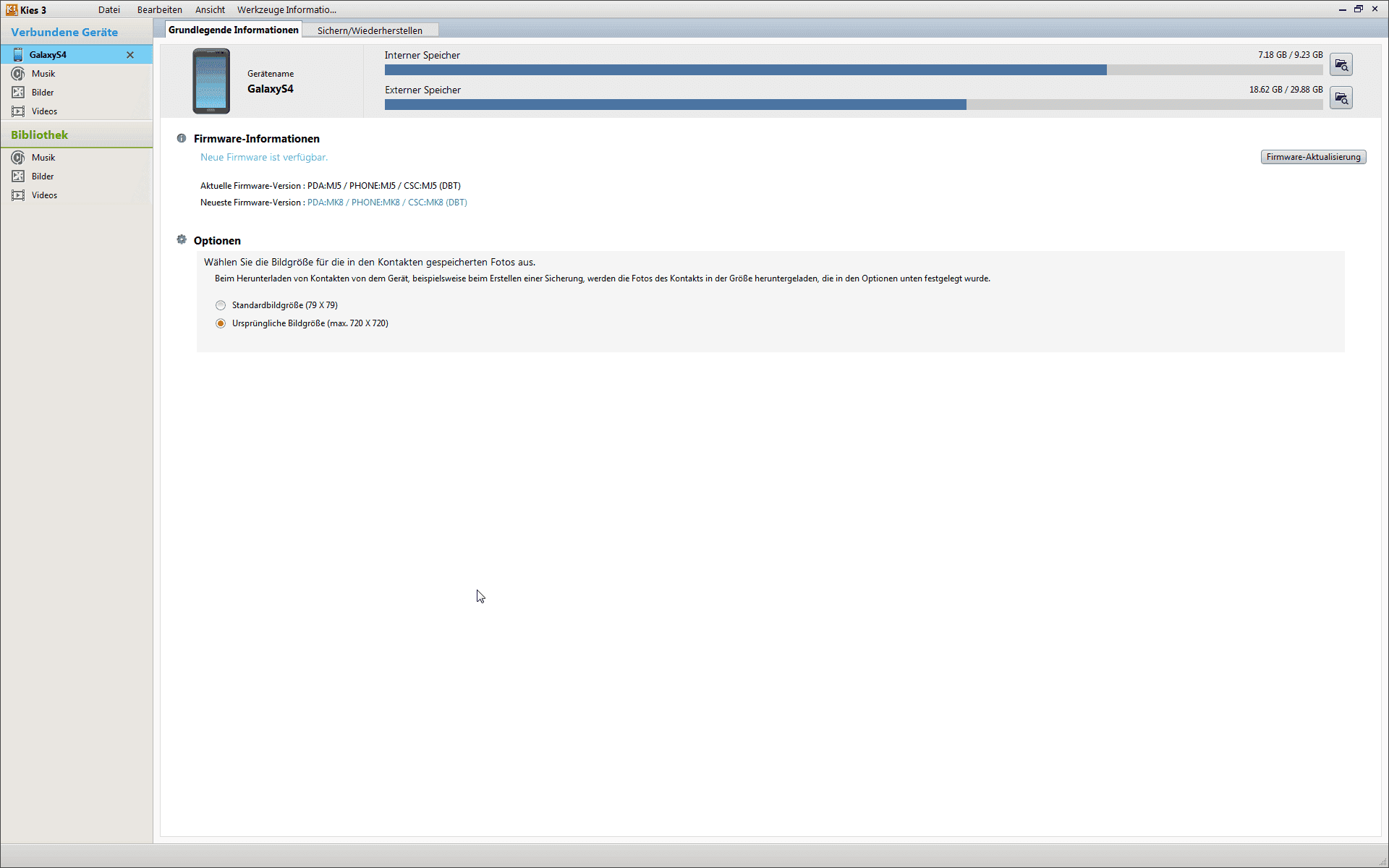Screen dimensions: 1389x868
Task: Click Optionen gear icon
Action: click(x=182, y=239)
